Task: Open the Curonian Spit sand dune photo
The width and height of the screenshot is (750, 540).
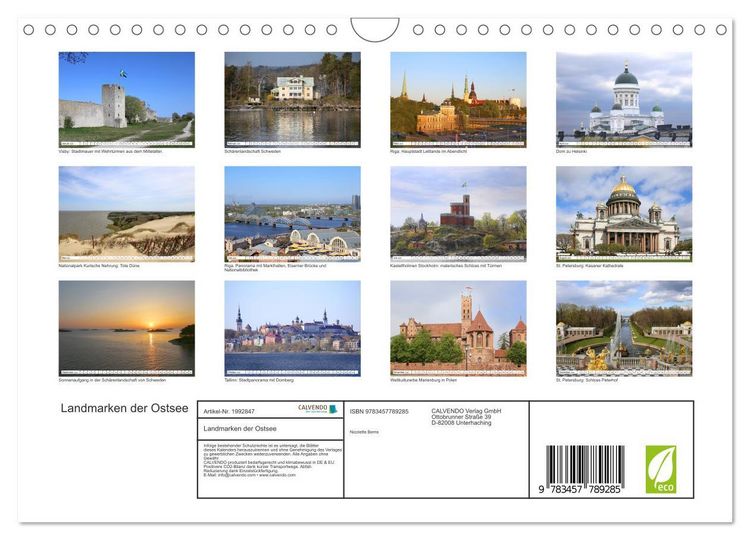Action: (x=127, y=214)
